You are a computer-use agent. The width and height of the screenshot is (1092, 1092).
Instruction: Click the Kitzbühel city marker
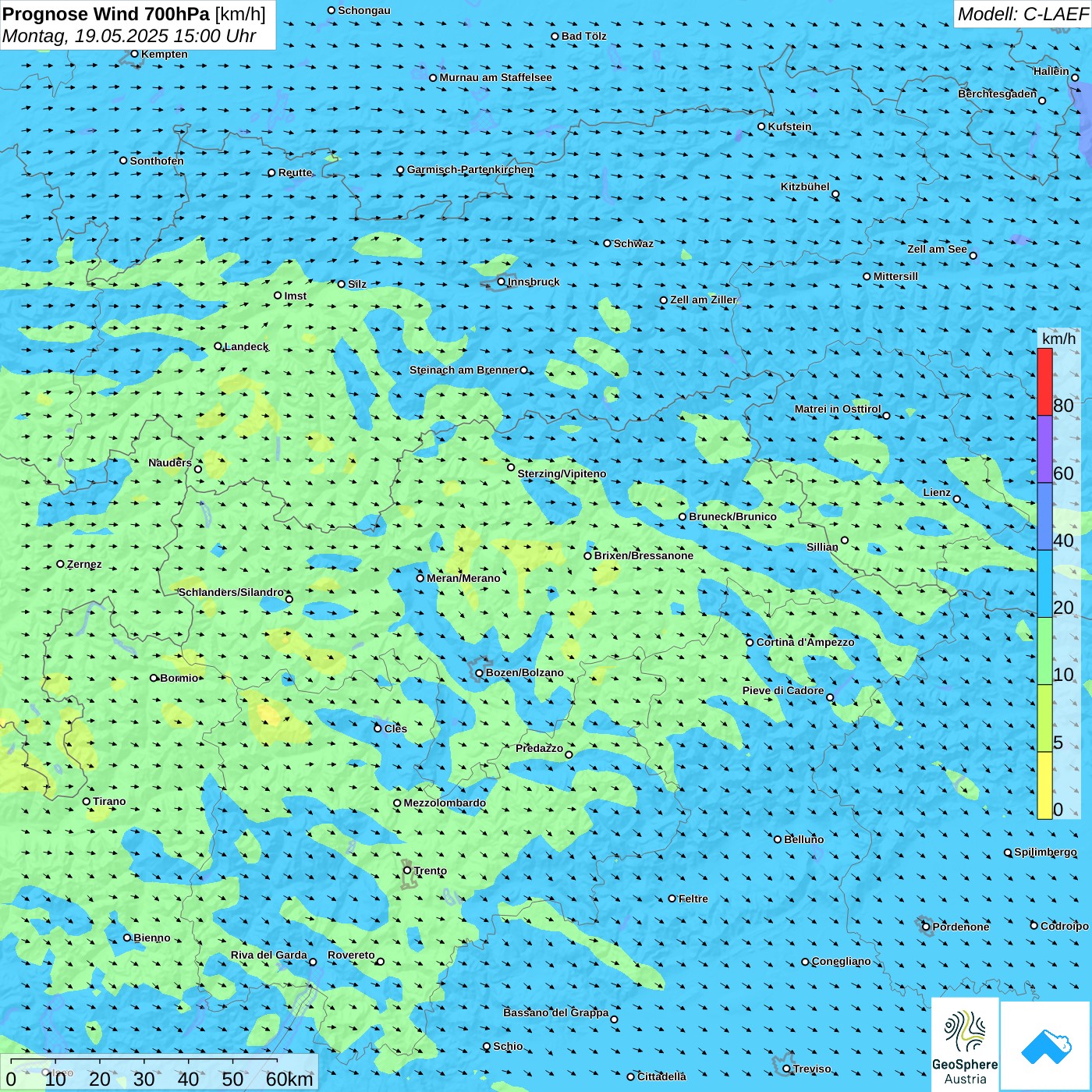[835, 194]
